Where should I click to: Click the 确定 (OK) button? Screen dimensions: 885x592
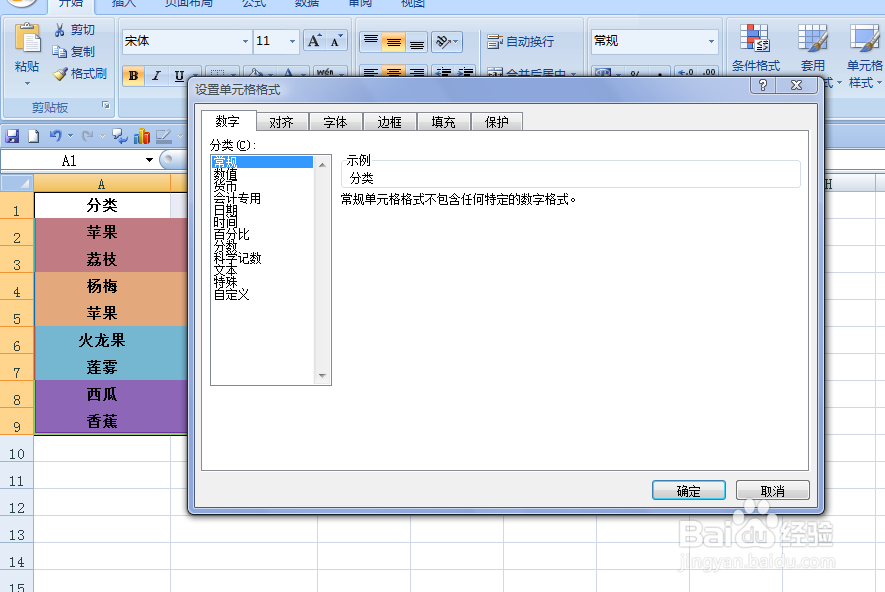pyautogui.click(x=689, y=490)
